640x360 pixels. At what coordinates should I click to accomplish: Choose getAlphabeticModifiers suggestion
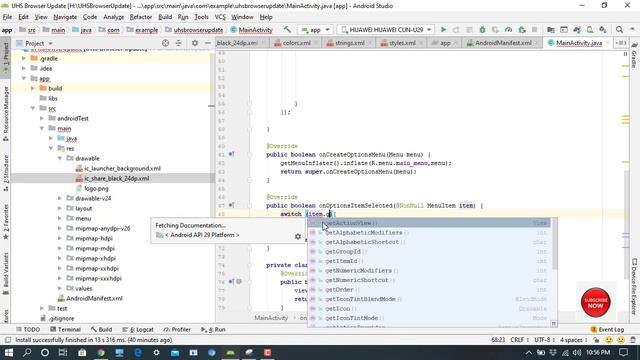[430, 233]
